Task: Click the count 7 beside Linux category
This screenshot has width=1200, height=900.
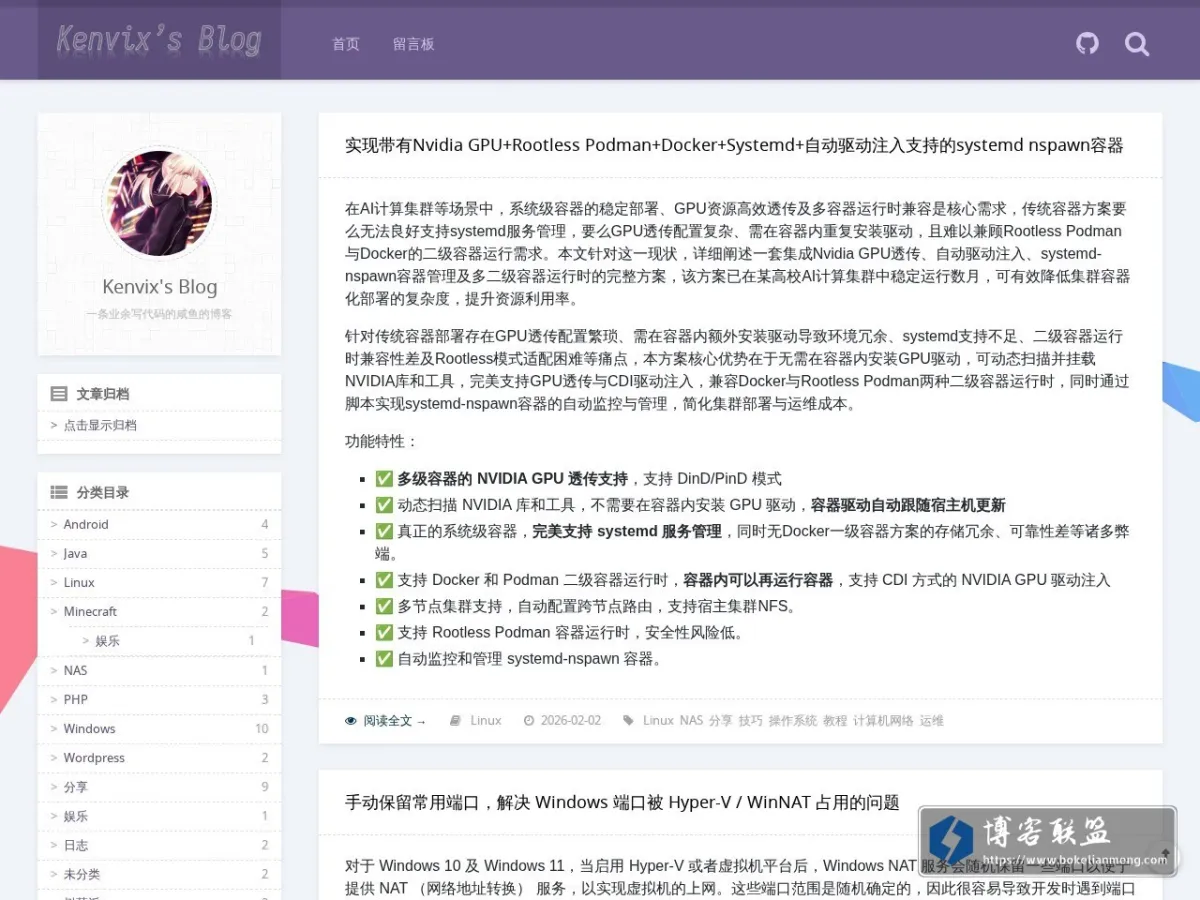Action: click(265, 582)
